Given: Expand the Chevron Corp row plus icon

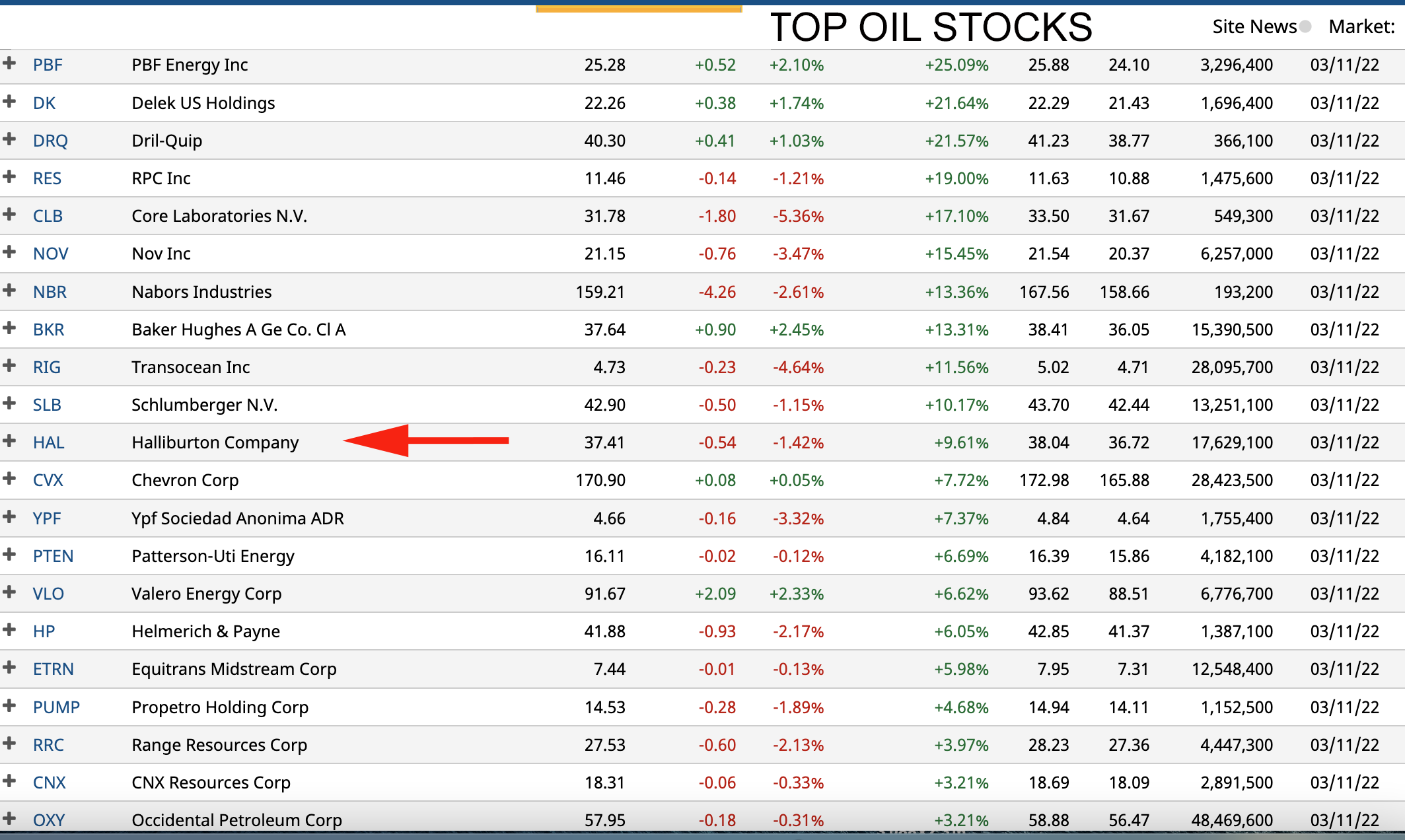Looking at the screenshot, I should tap(9, 478).
